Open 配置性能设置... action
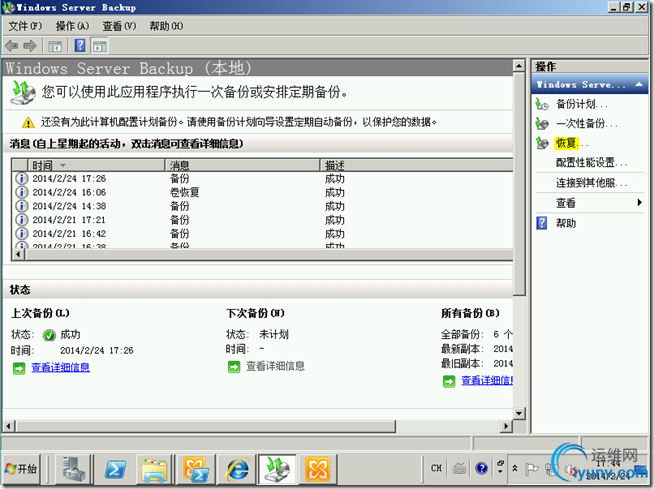 point(591,163)
